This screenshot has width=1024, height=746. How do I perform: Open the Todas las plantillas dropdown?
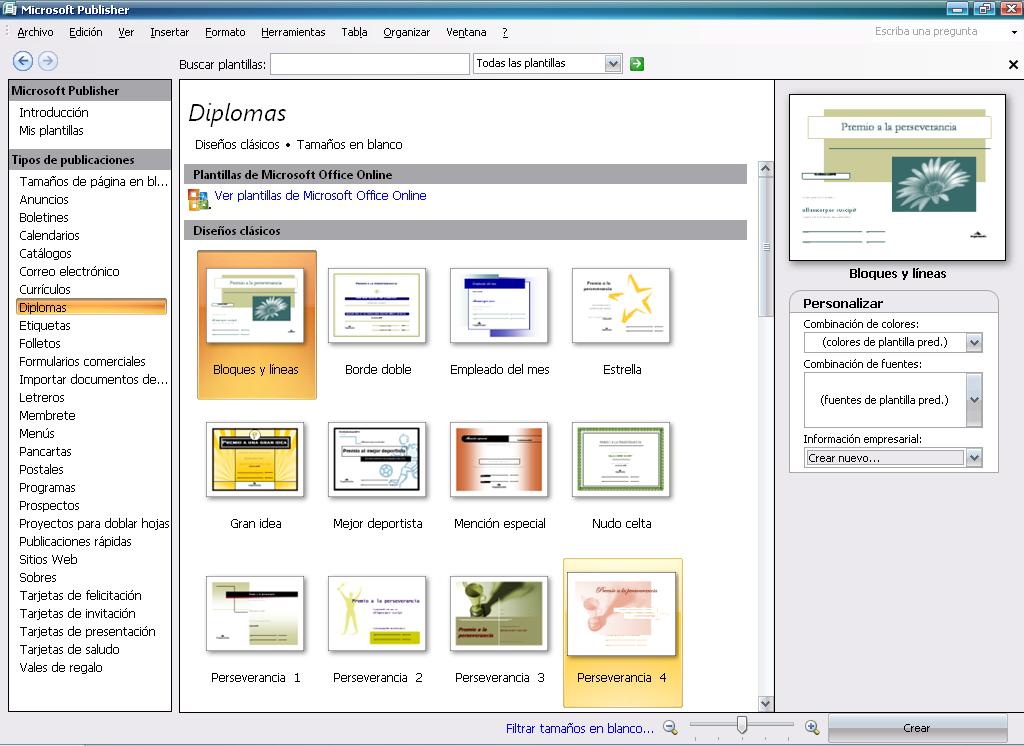click(x=613, y=64)
